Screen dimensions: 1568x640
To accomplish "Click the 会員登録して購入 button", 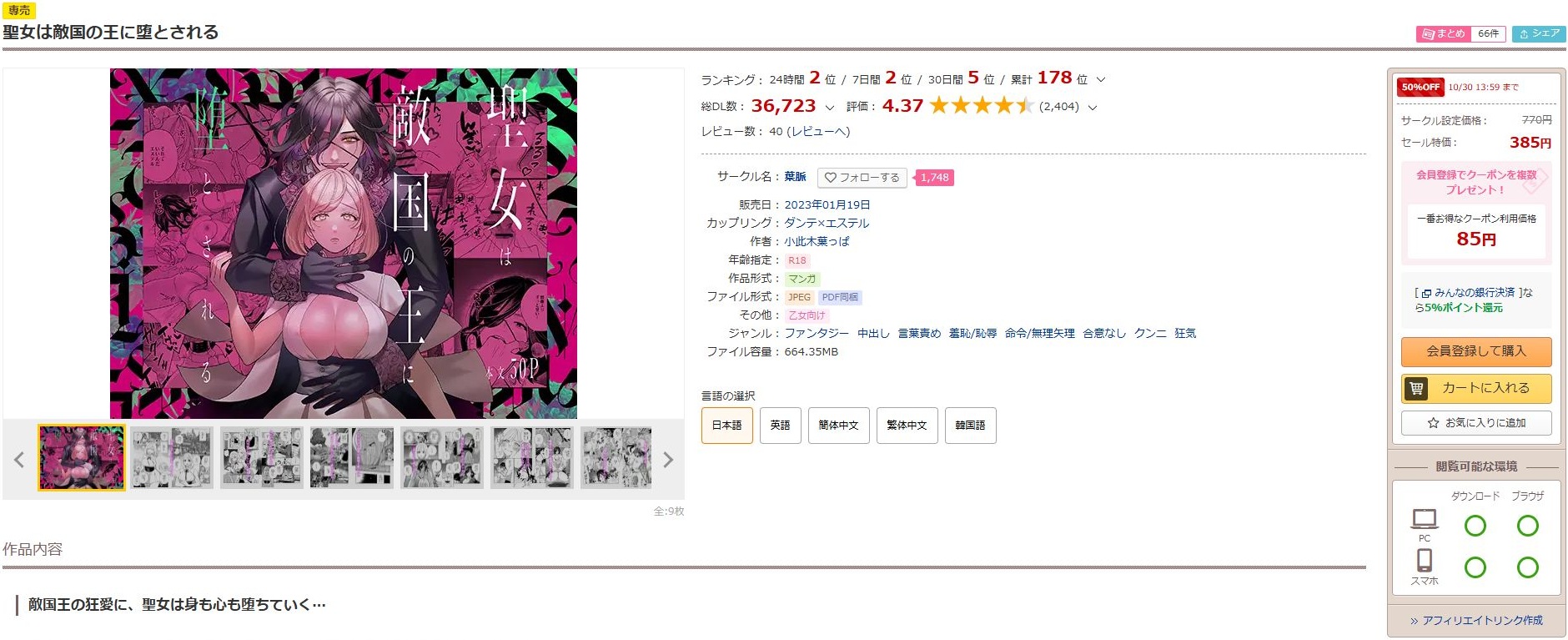I will 1475,351.
